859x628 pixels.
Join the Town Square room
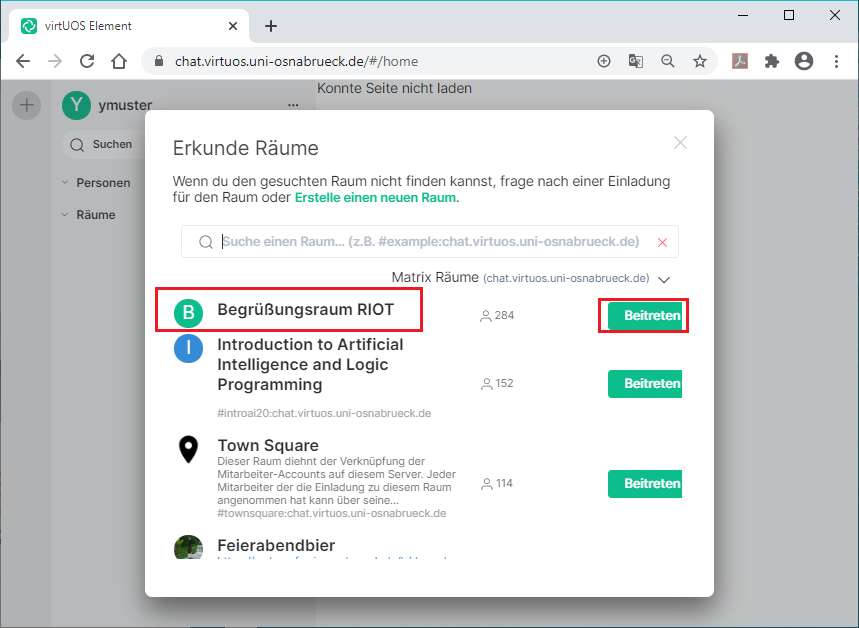tap(645, 484)
